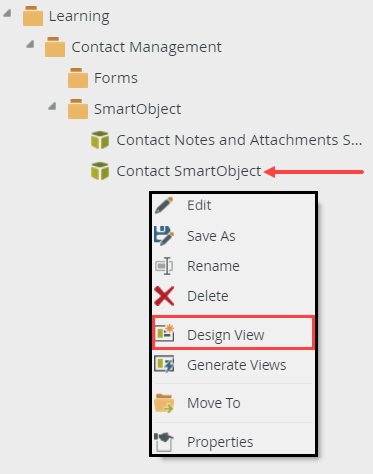Viewport: 373px width, 474px height.
Task: Click the Rename text-cursor icon
Action: coord(164,266)
